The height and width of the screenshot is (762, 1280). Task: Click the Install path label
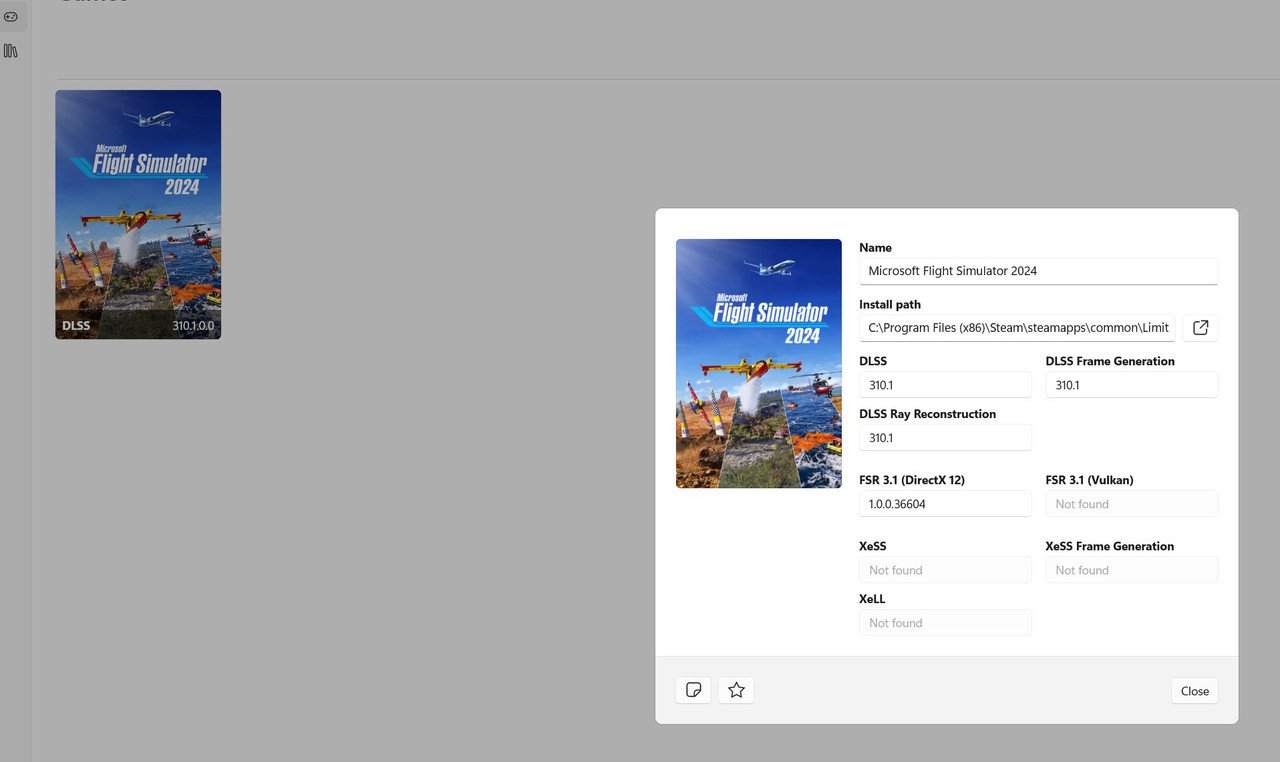tap(890, 304)
